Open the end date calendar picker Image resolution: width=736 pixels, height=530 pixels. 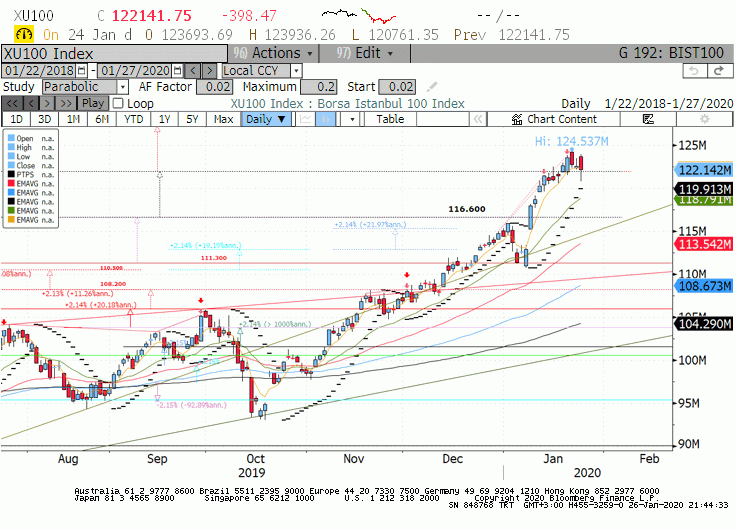click(x=177, y=71)
